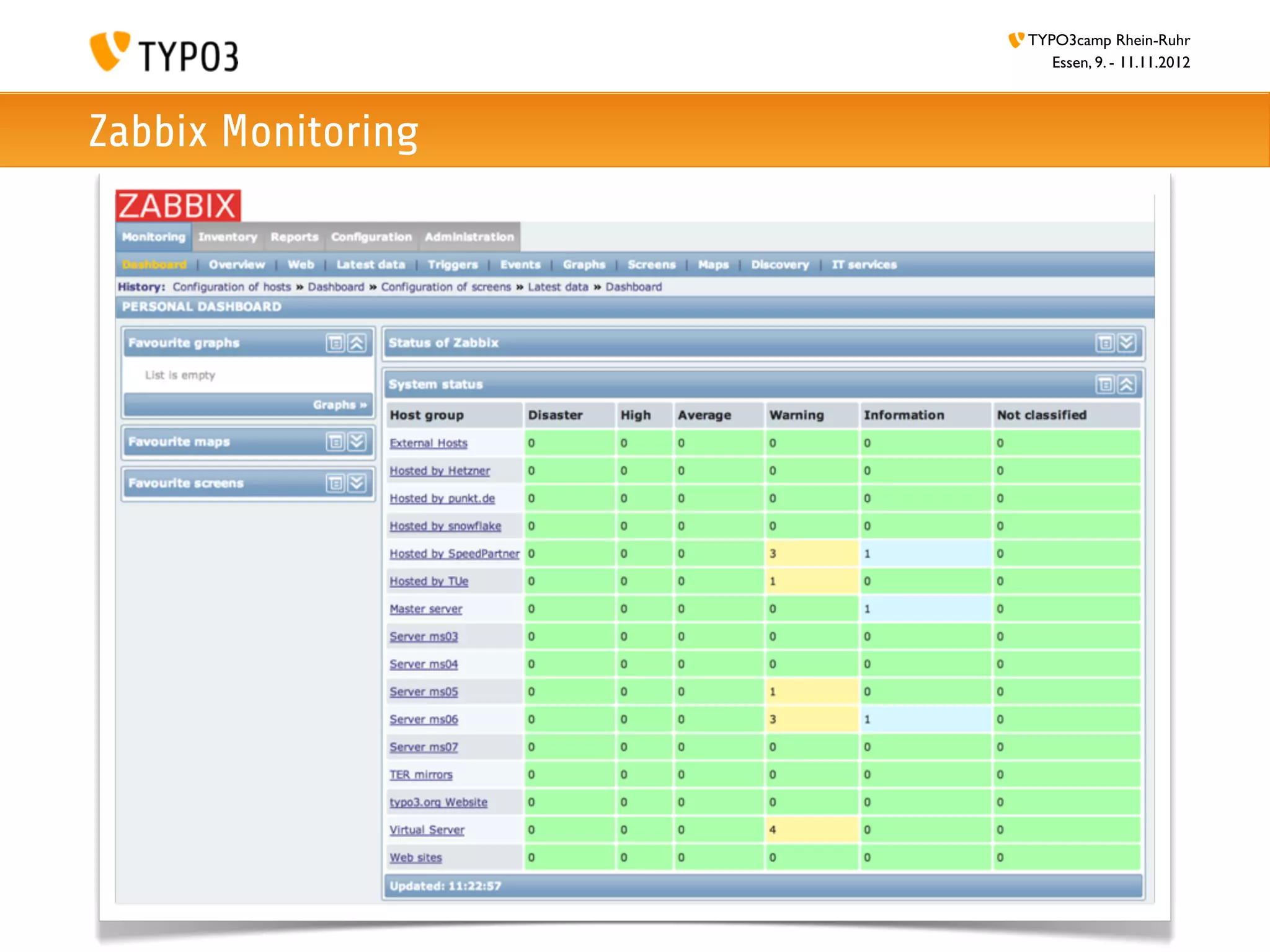
Task: Open the Hosted by SpeedPartner host group
Action: click(x=455, y=553)
